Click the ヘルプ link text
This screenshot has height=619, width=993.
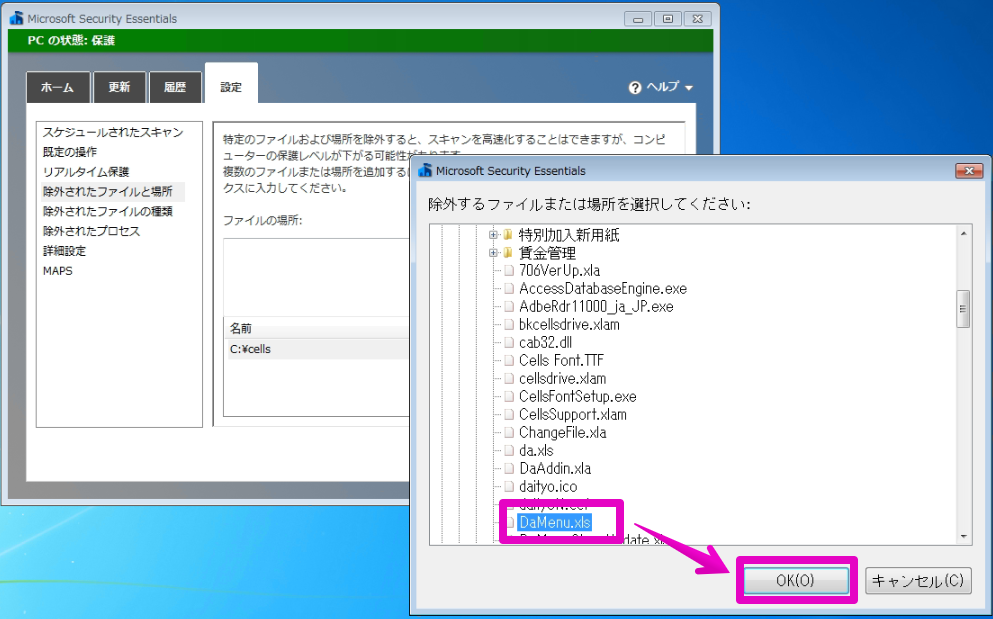click(662, 87)
